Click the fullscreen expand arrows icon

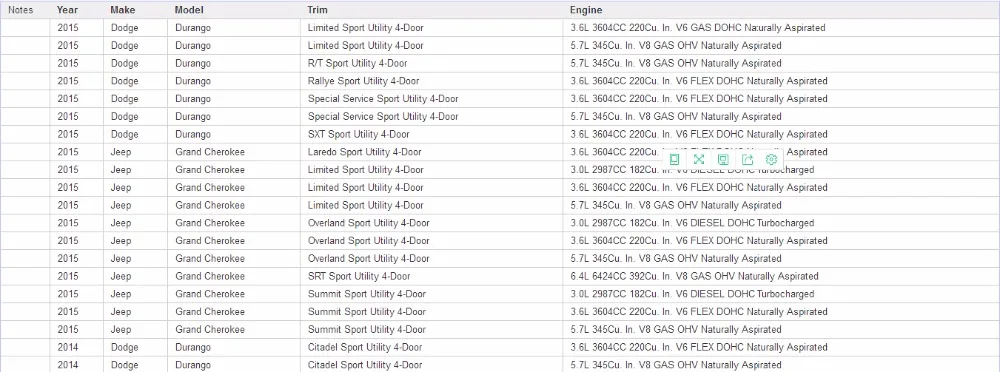[699, 160]
